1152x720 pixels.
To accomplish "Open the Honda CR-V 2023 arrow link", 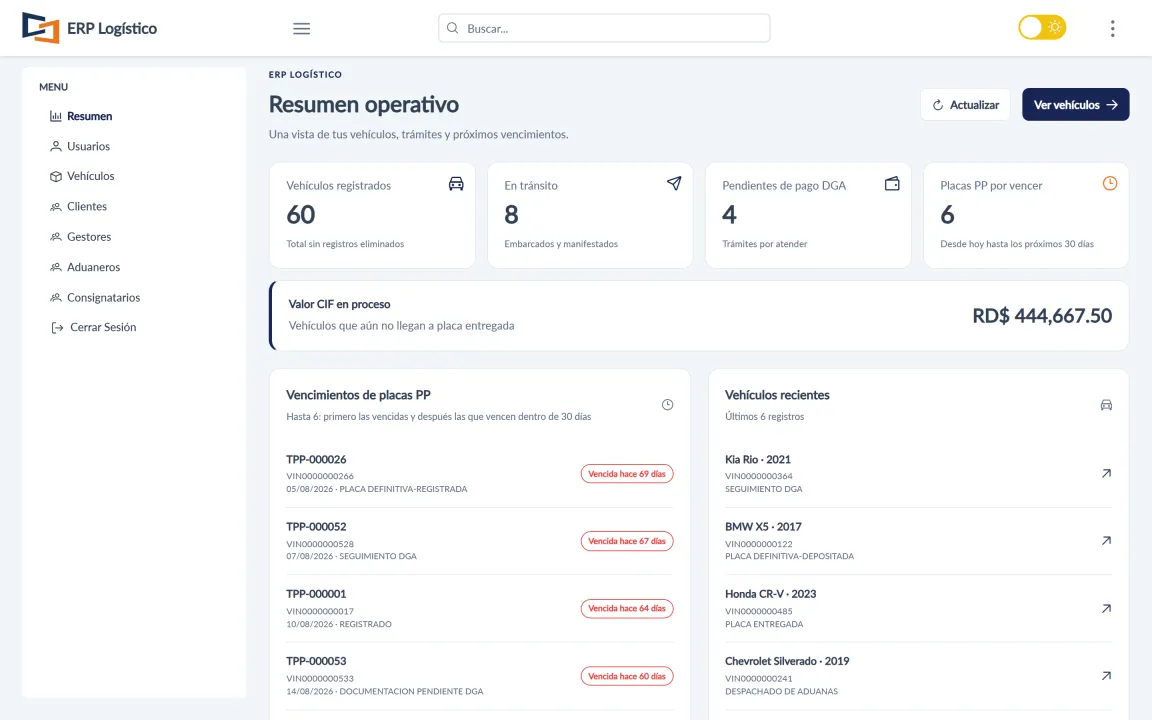I will (x=1106, y=608).
